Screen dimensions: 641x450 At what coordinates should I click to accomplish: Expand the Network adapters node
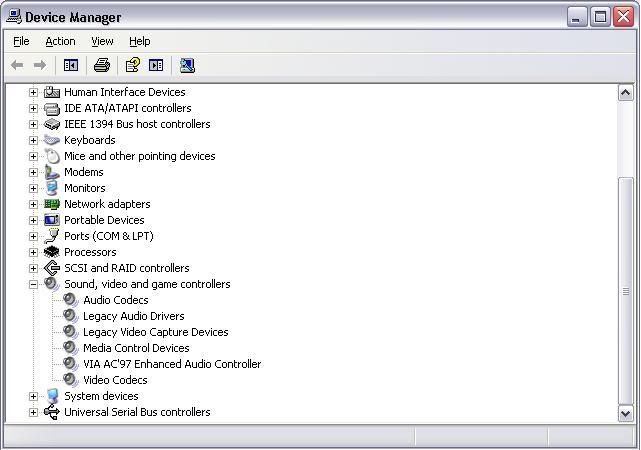(x=33, y=204)
